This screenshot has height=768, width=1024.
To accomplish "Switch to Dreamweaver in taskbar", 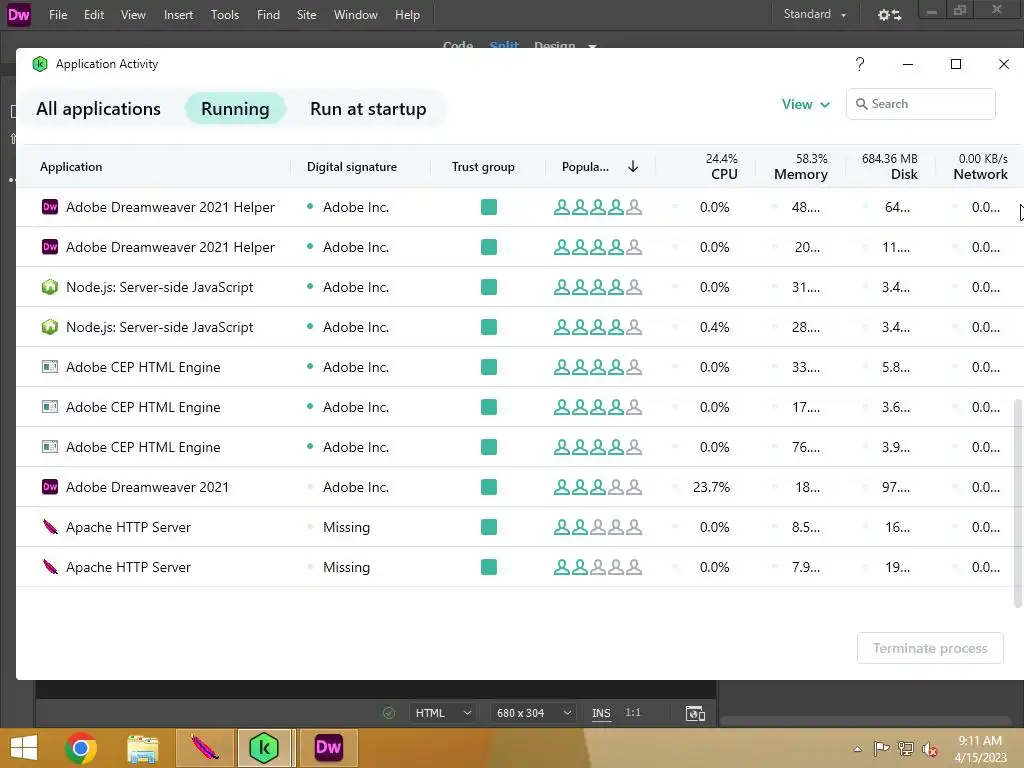I will coord(328,748).
